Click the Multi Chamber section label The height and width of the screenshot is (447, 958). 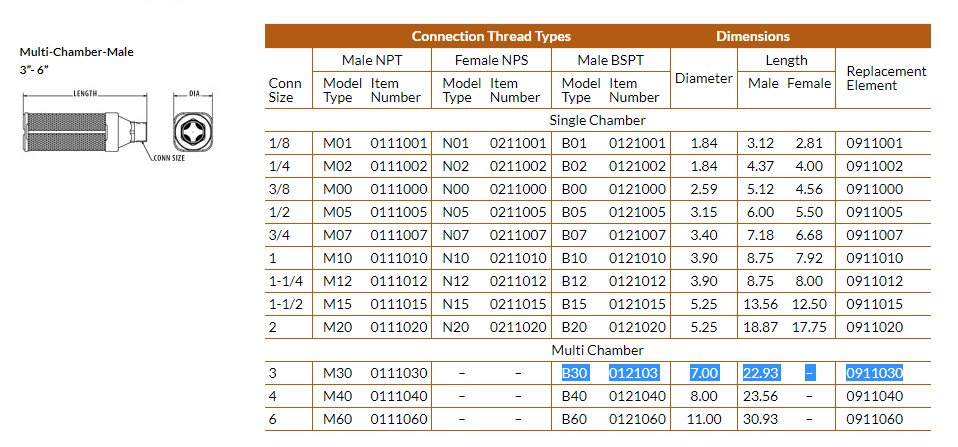pos(598,351)
